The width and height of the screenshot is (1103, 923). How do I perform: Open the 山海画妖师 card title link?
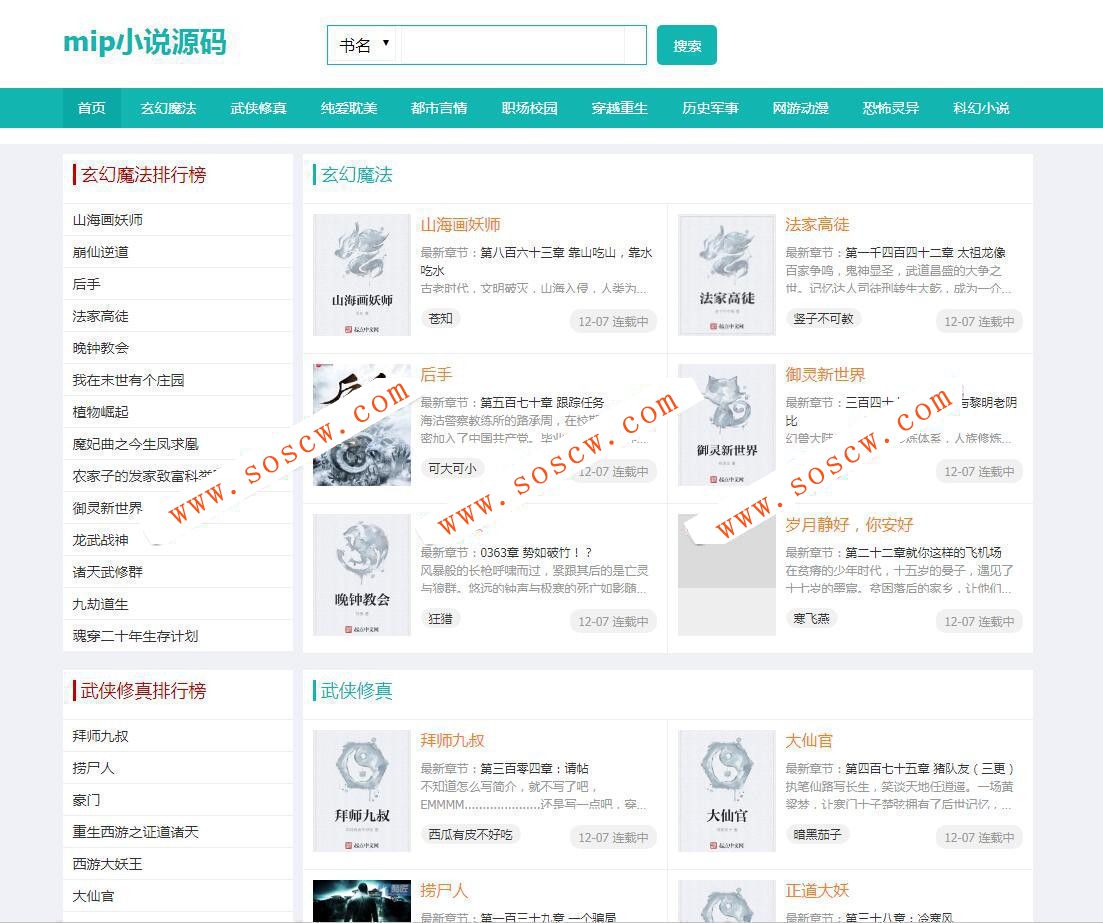[460, 225]
